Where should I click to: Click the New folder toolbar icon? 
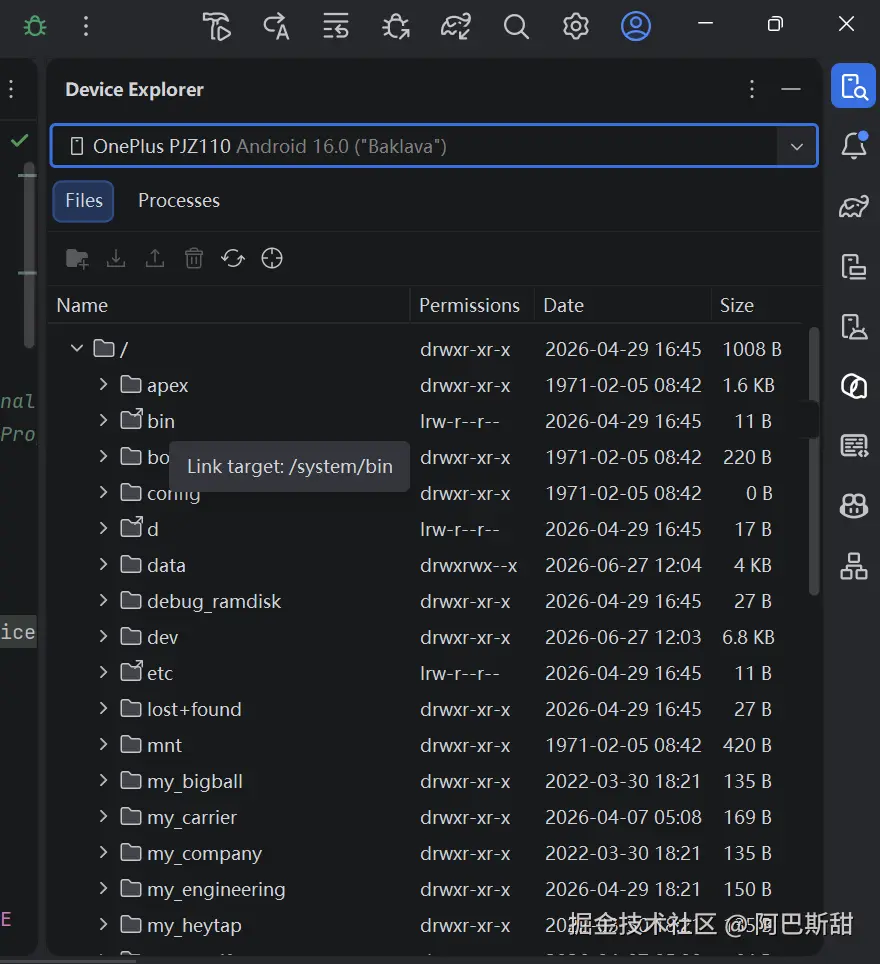(77, 258)
